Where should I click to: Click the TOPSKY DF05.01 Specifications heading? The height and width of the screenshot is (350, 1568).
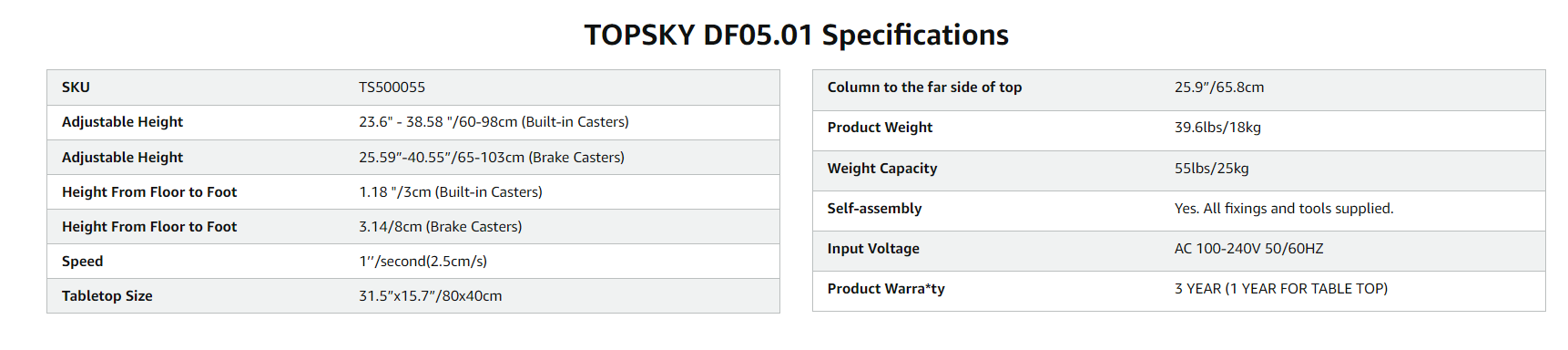(796, 35)
